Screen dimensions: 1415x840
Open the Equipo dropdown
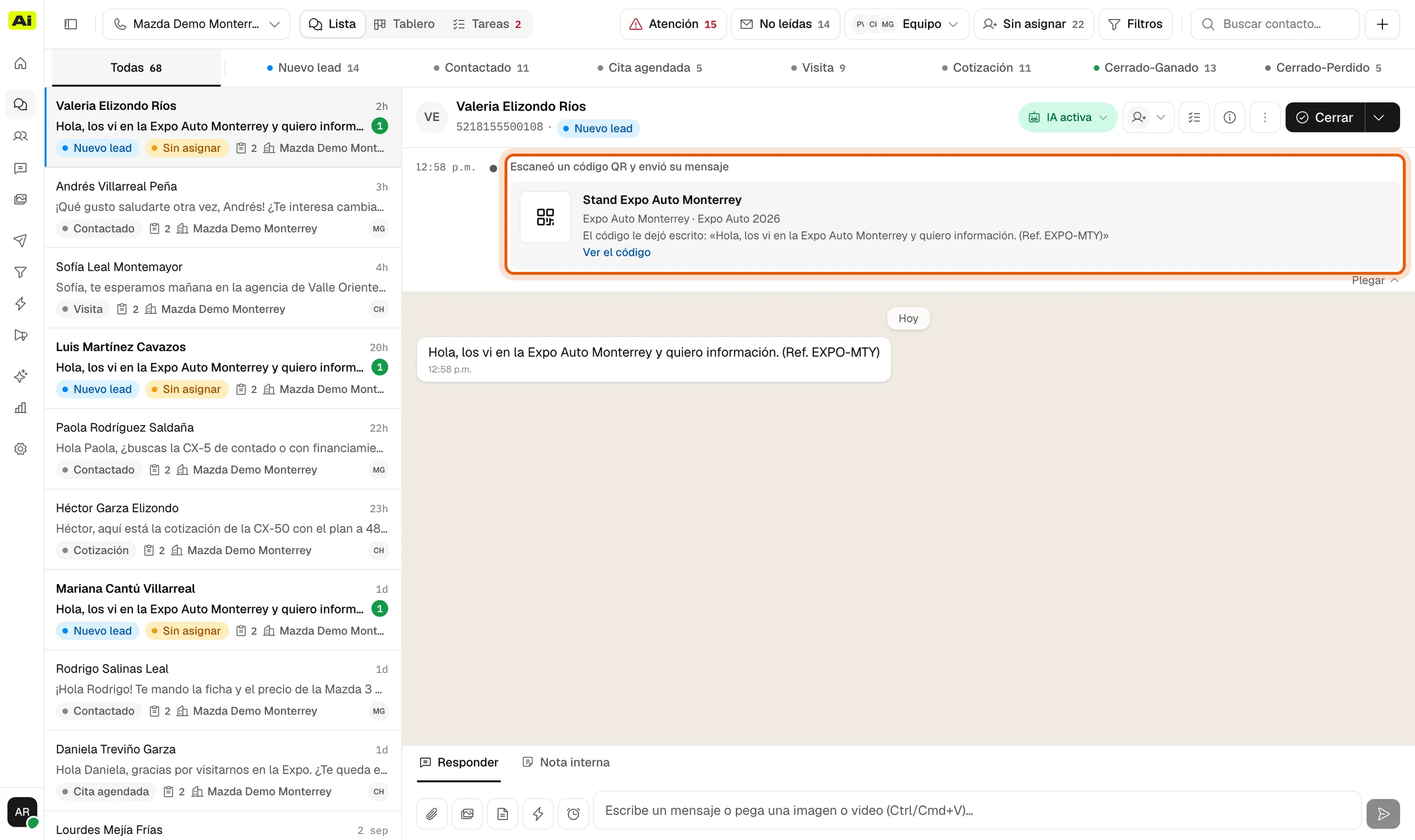906,24
